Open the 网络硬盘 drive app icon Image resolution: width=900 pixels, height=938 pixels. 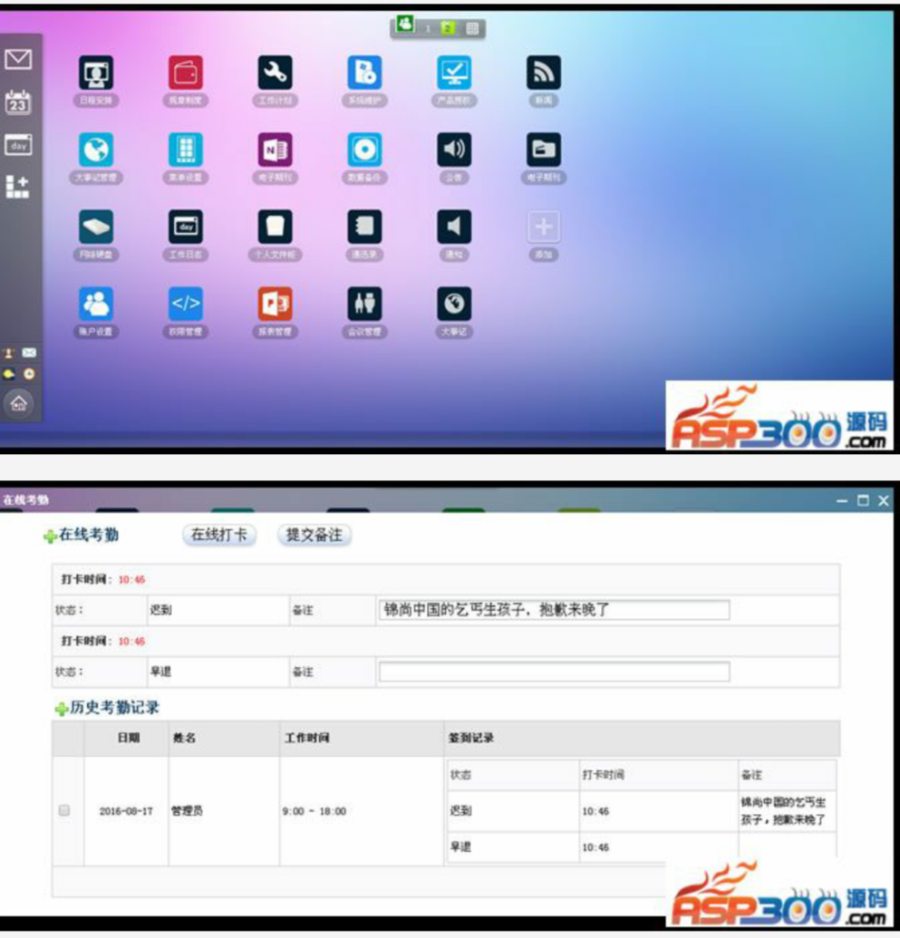click(x=96, y=227)
